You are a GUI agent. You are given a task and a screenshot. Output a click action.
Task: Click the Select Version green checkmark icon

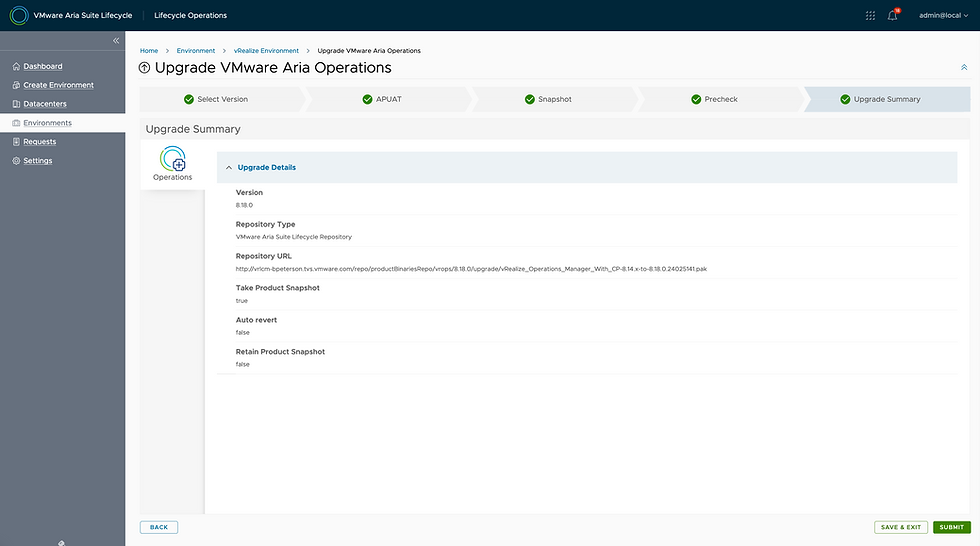pyautogui.click(x=189, y=99)
